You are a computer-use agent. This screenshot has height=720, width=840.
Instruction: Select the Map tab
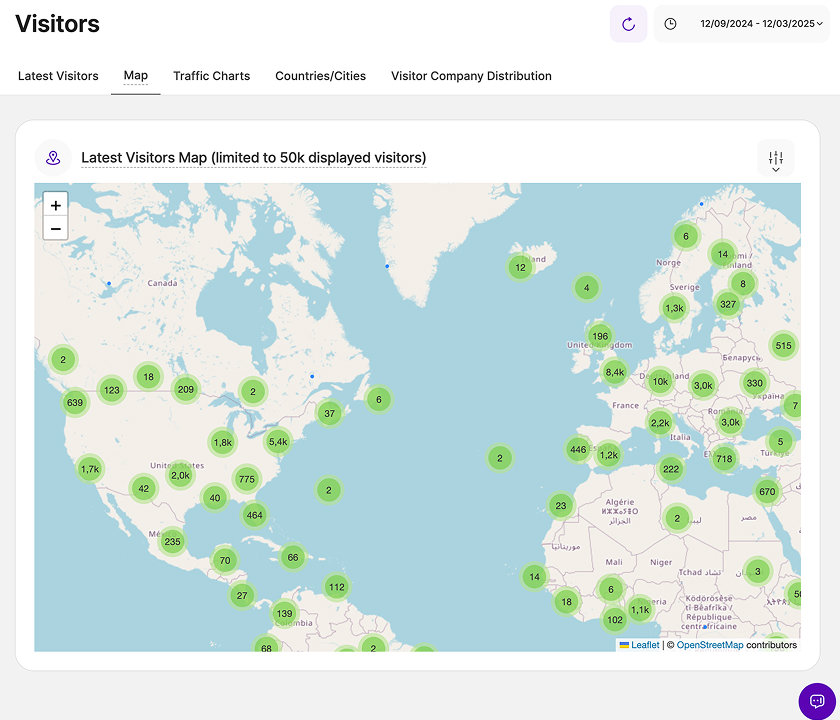tap(135, 76)
